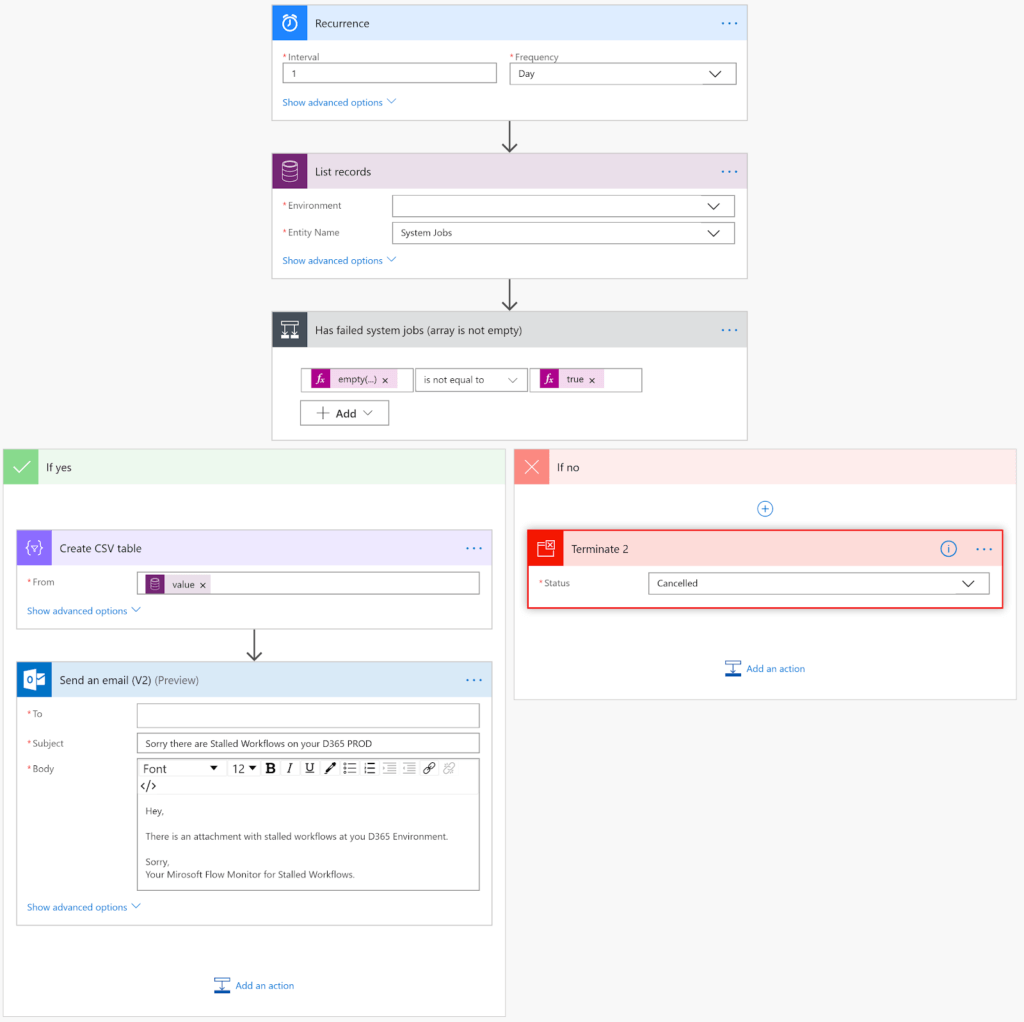Screen dimensions: 1024x1022
Task: Click the Outlook icon on Send an email
Action: pyautogui.click(x=34, y=680)
